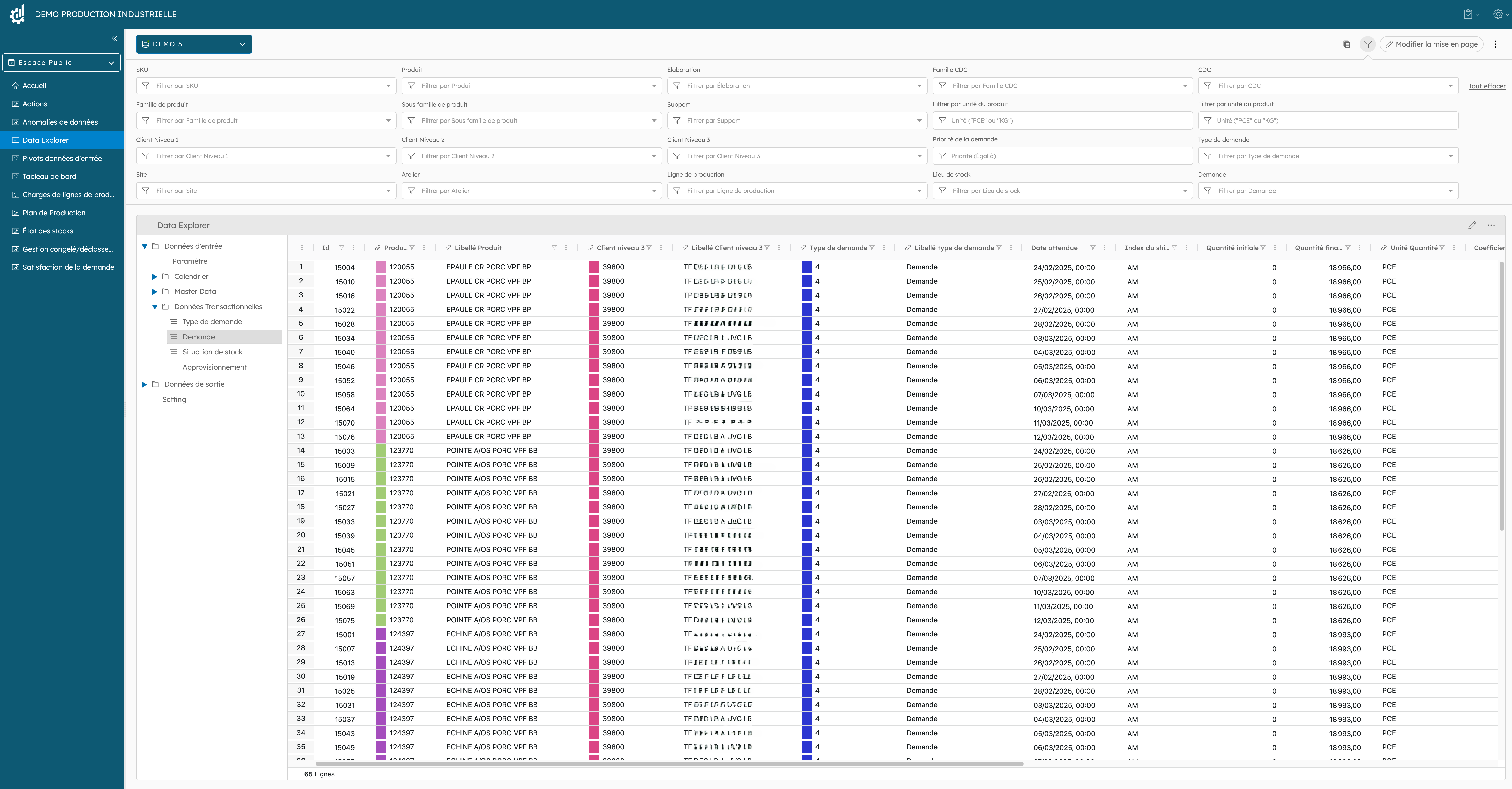Click the table horizontal scrollbar
The width and height of the screenshot is (1512, 789).
(669, 763)
